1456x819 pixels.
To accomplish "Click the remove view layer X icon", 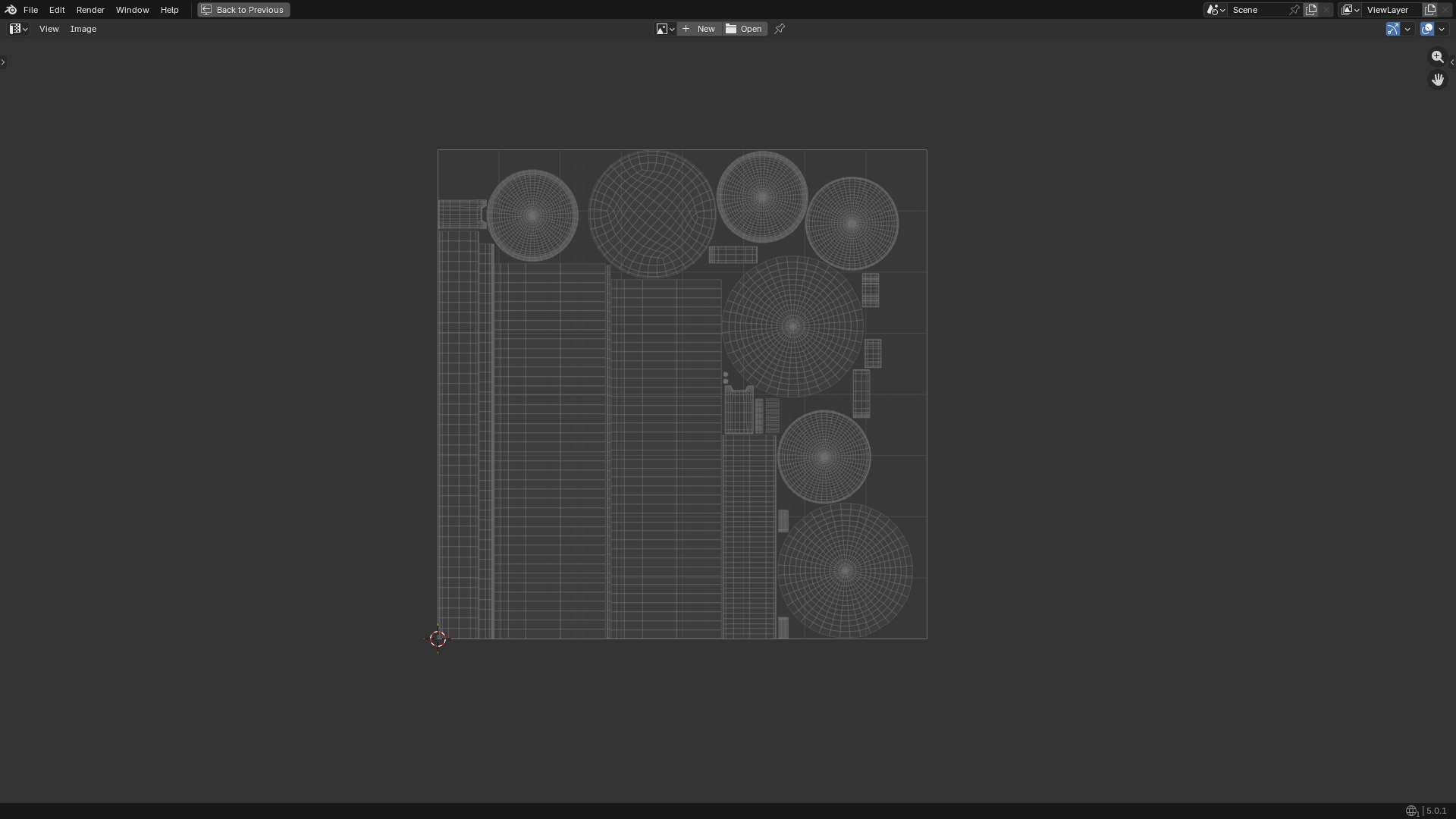I will point(1445,10).
